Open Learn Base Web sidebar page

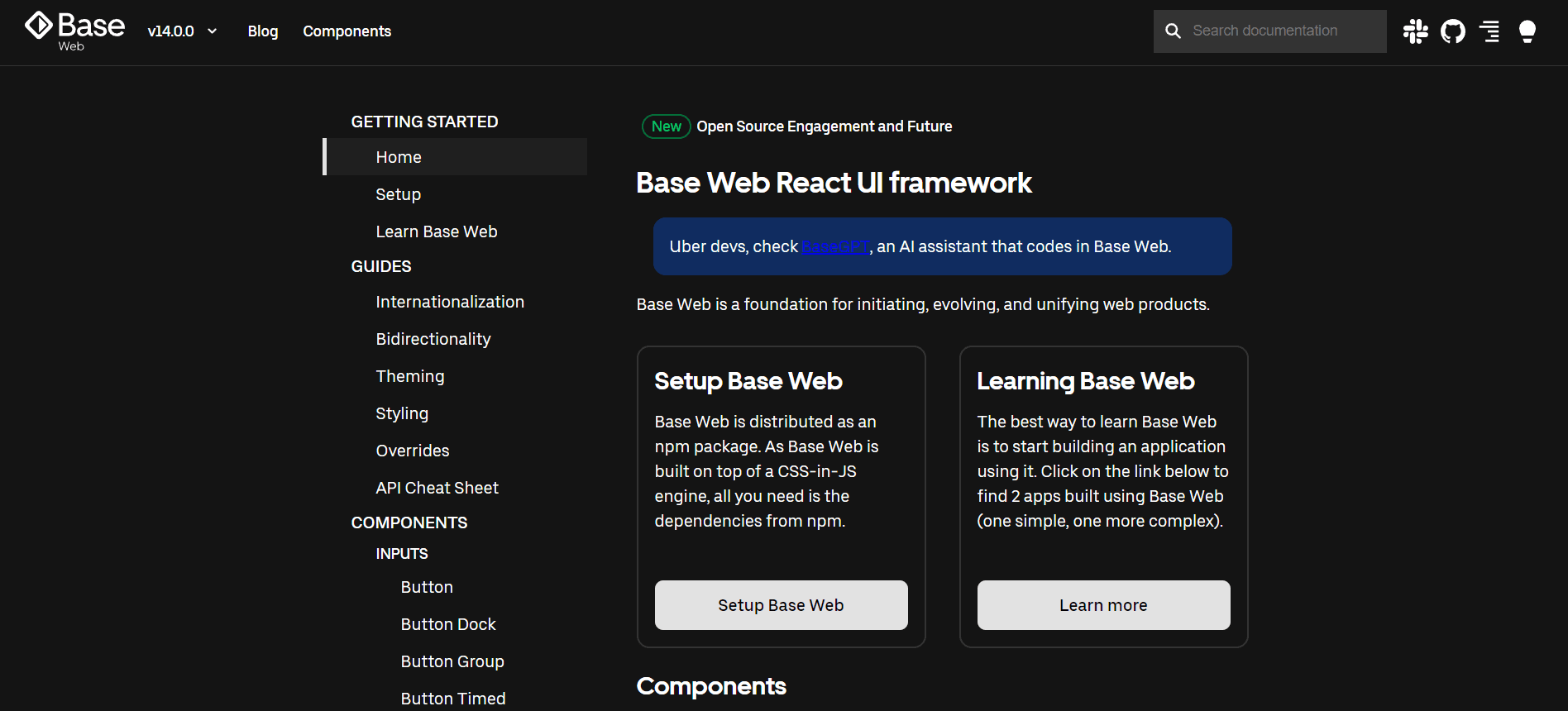[437, 231]
